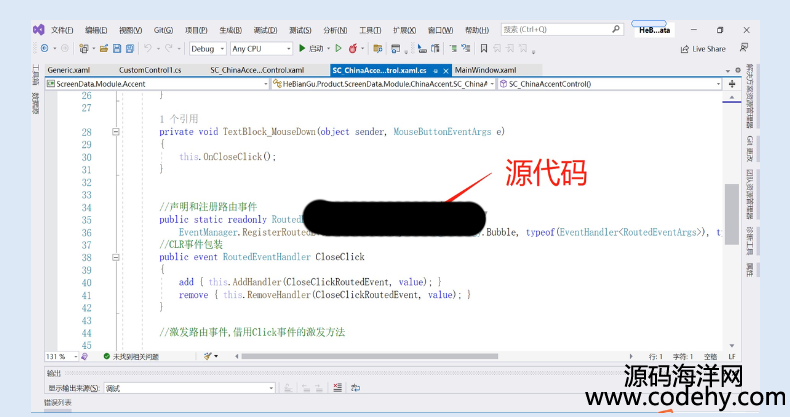The height and width of the screenshot is (417, 790).
Task: Open the ScreenData.Module.Accent project dropdown
Action: click(x=157, y=84)
